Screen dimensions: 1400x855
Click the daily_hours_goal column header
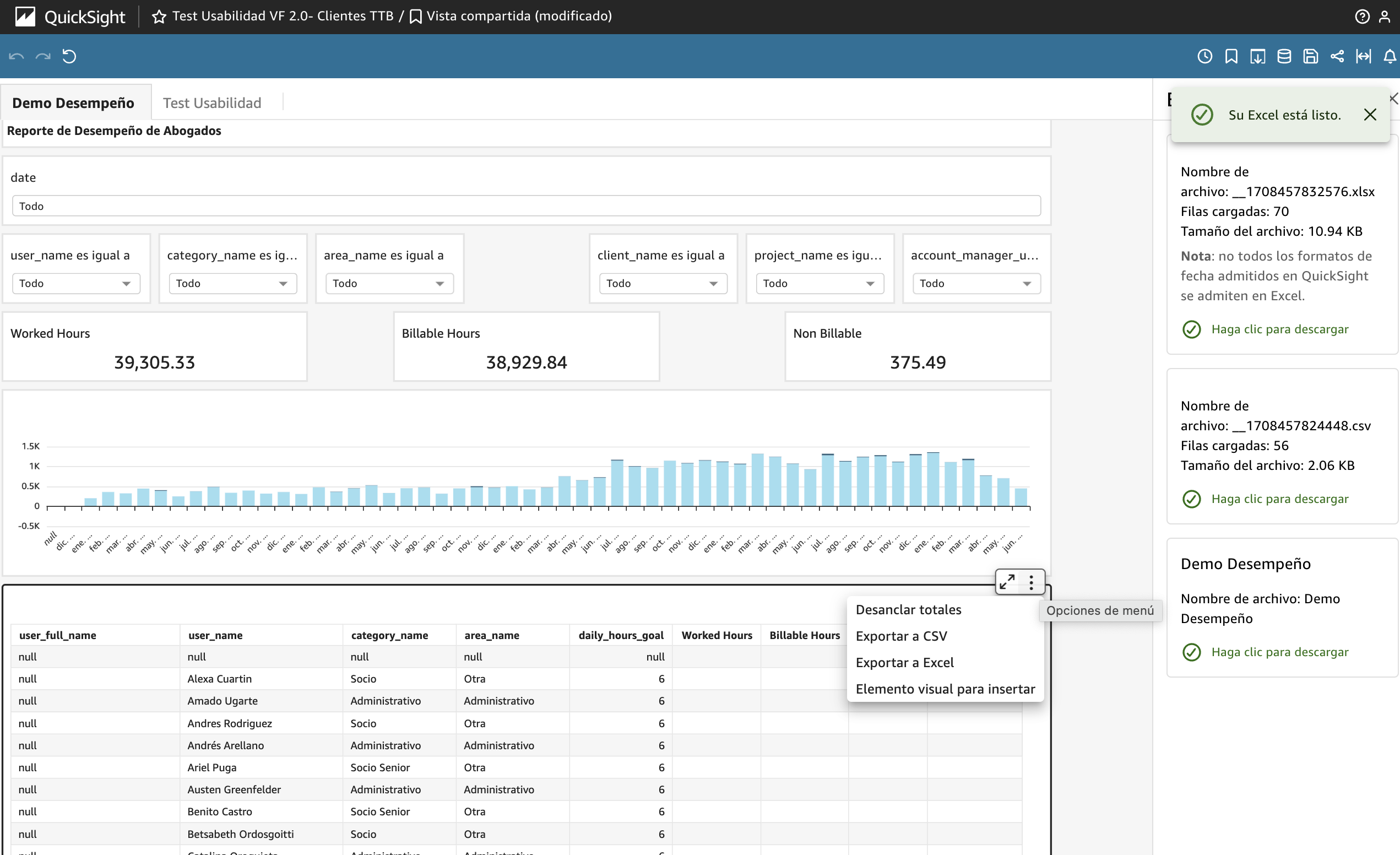tap(621, 635)
